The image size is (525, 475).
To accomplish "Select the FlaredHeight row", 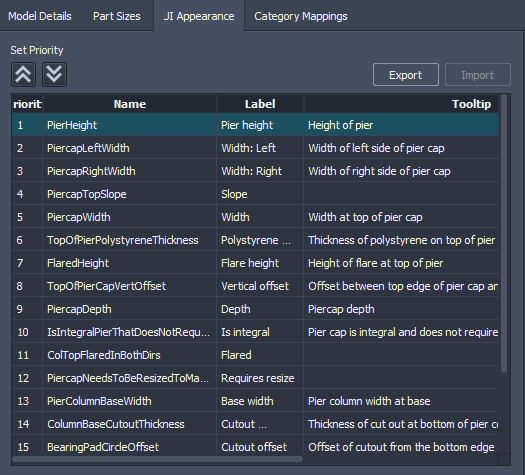I will coord(255,263).
